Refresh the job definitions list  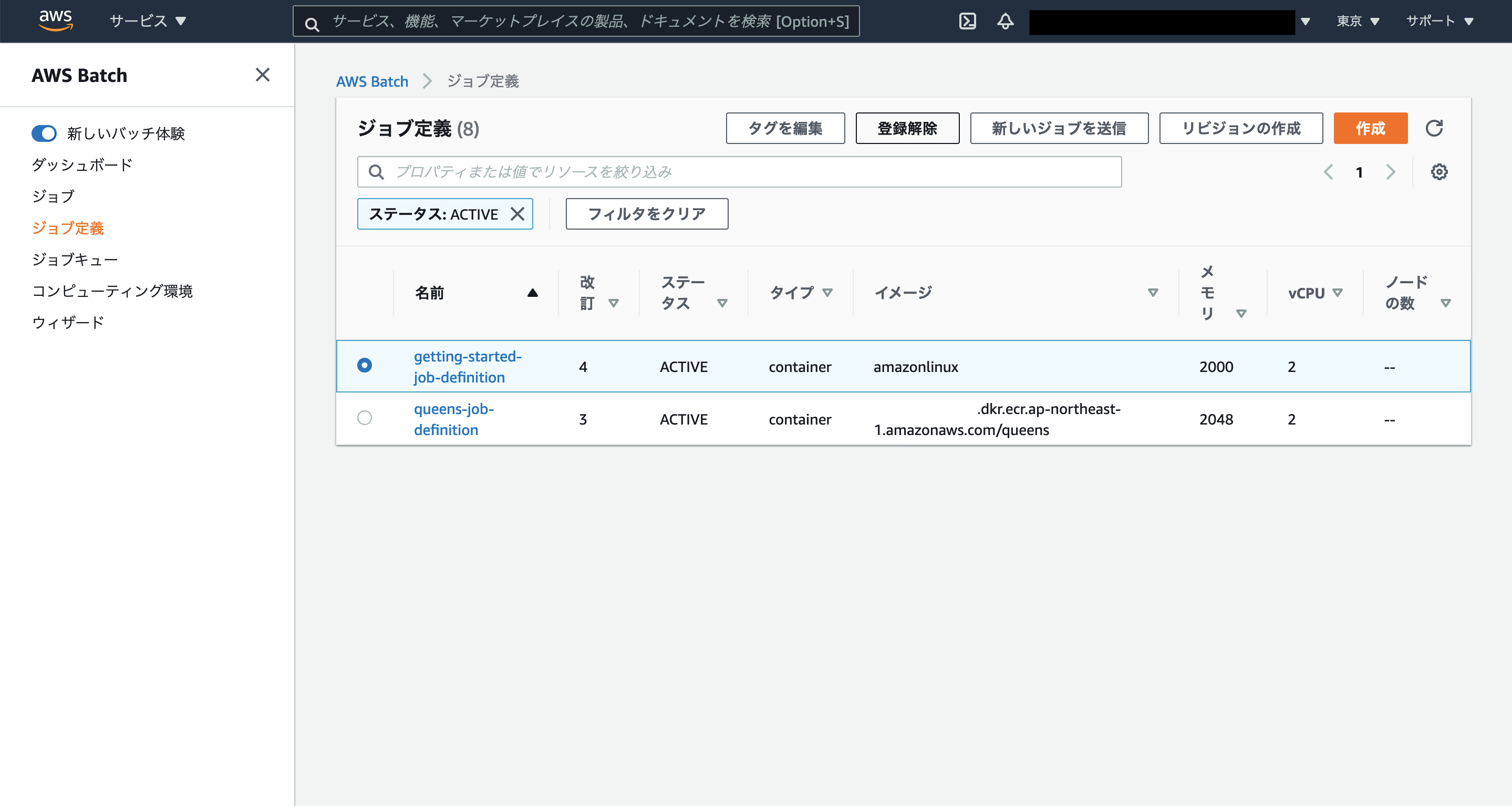point(1434,128)
